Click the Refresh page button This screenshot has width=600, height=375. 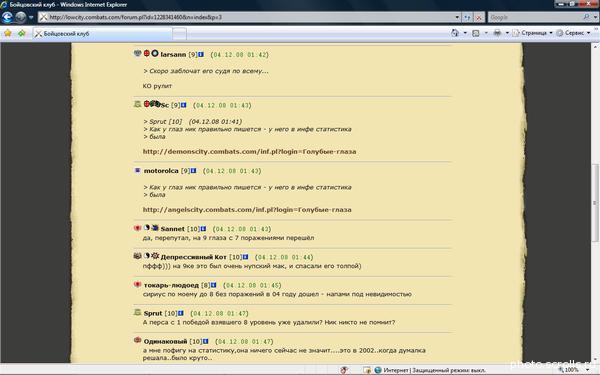point(467,17)
